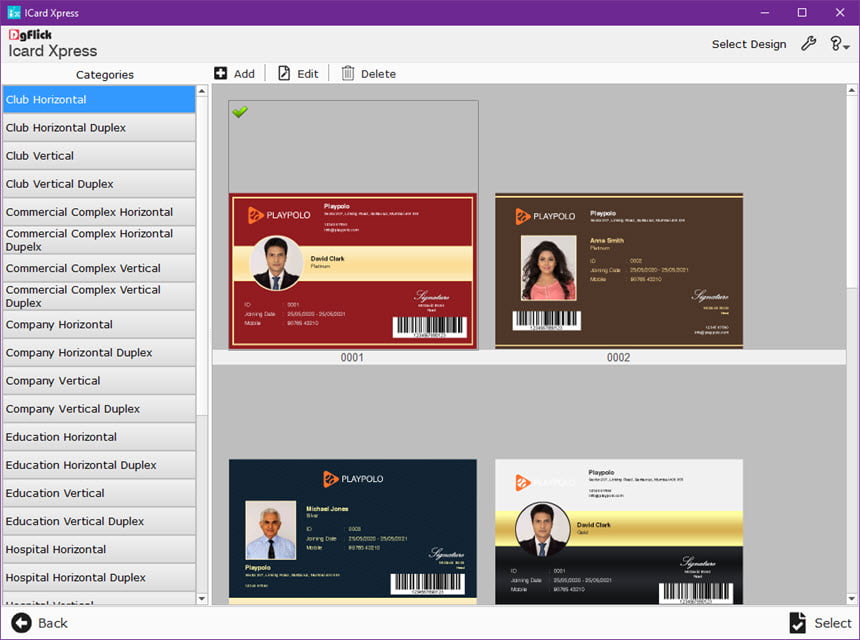
Task: Click the Categories scrollbar up arrow
Action: 202,91
